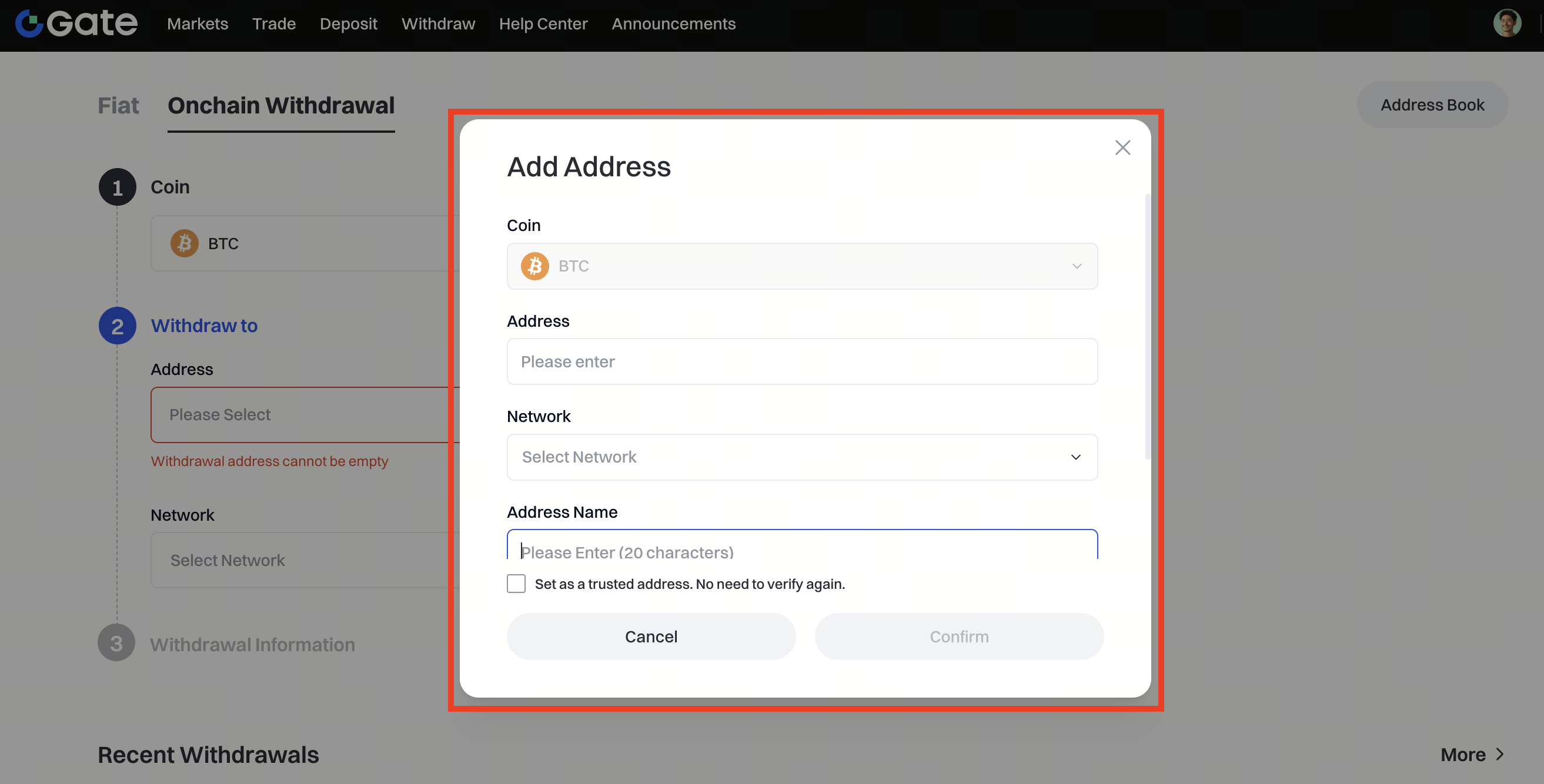
Task: Click the step 3 circle
Action: [x=116, y=644]
